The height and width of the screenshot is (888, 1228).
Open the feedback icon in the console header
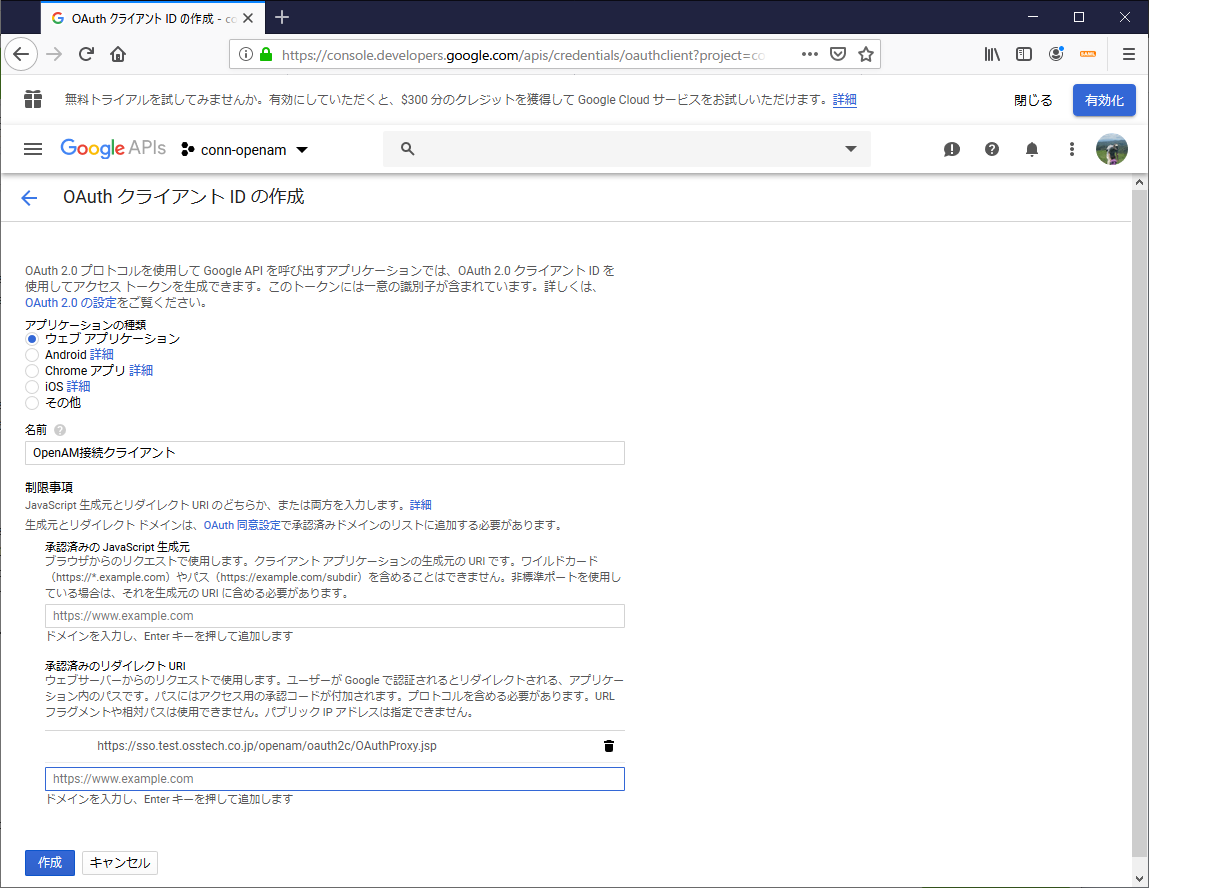951,148
